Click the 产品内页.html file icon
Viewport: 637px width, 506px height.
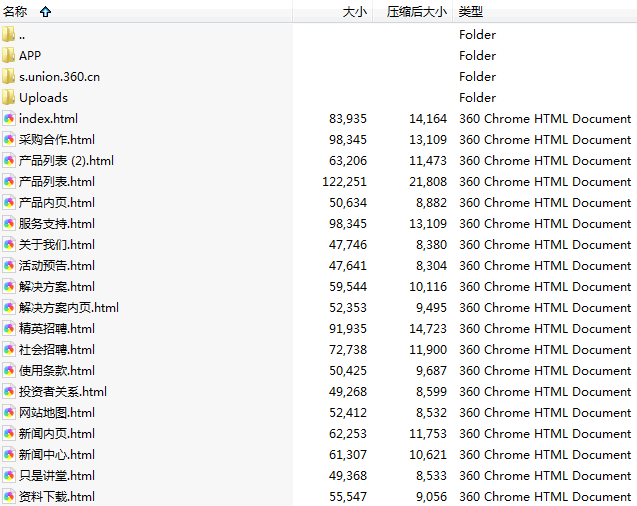coord(9,203)
